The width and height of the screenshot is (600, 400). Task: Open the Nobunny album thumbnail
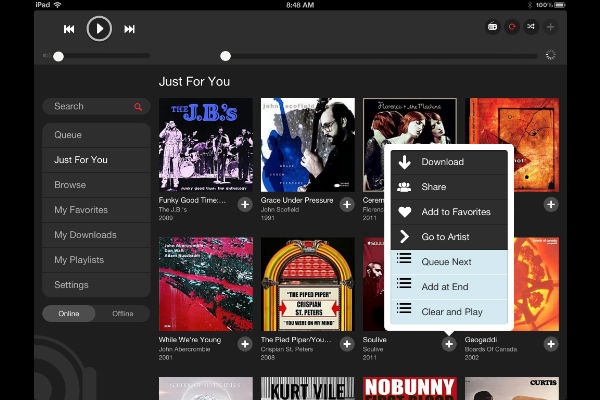(410, 388)
